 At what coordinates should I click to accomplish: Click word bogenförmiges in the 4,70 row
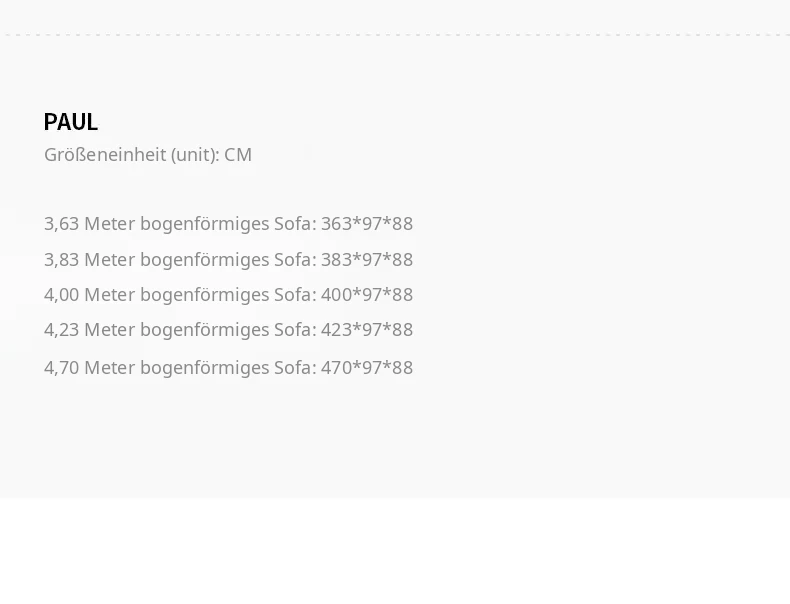(205, 369)
